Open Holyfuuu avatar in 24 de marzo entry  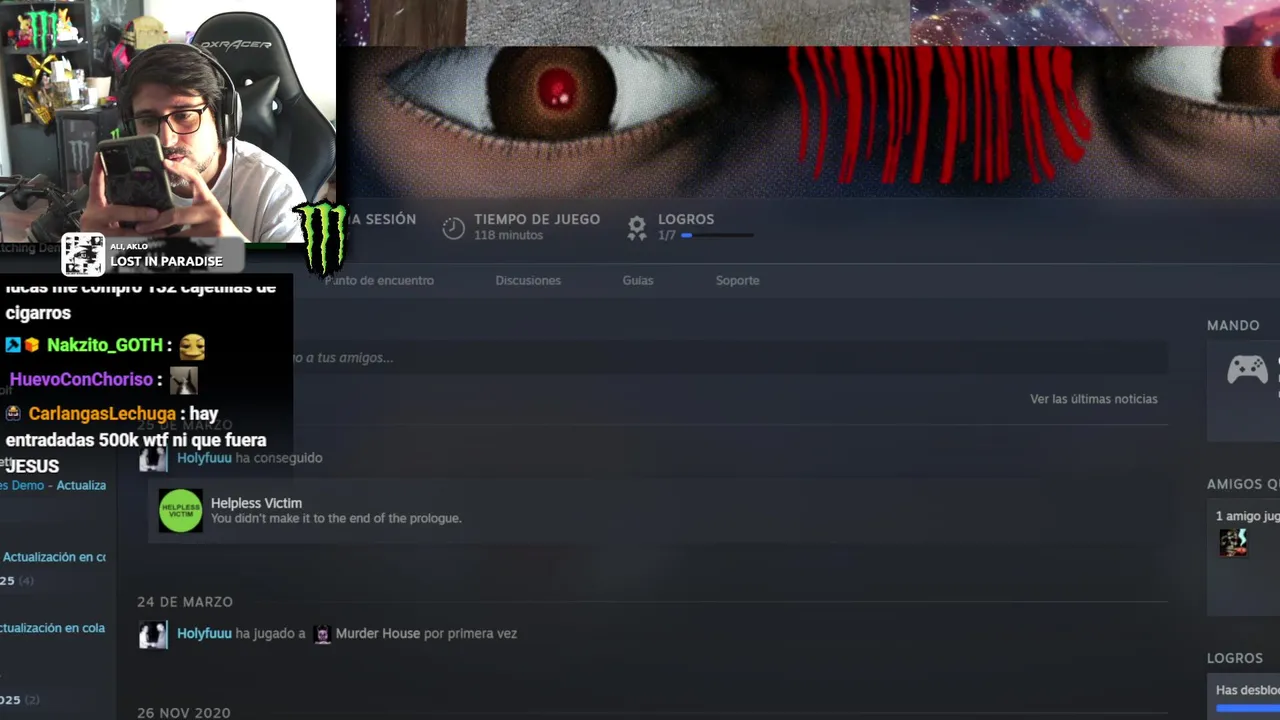tap(153, 634)
